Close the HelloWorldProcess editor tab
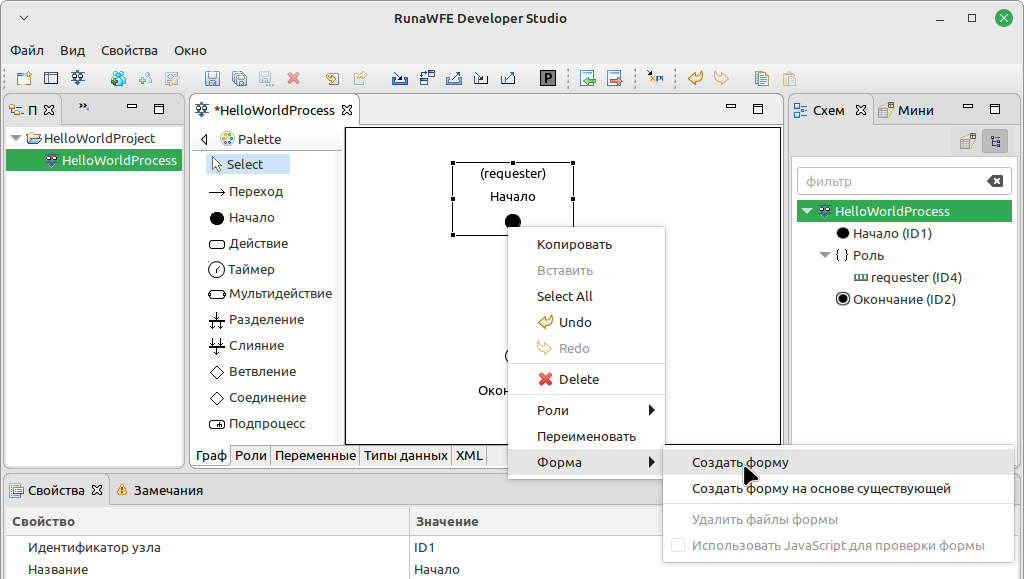The width and height of the screenshot is (1024, 579). (x=347, y=110)
